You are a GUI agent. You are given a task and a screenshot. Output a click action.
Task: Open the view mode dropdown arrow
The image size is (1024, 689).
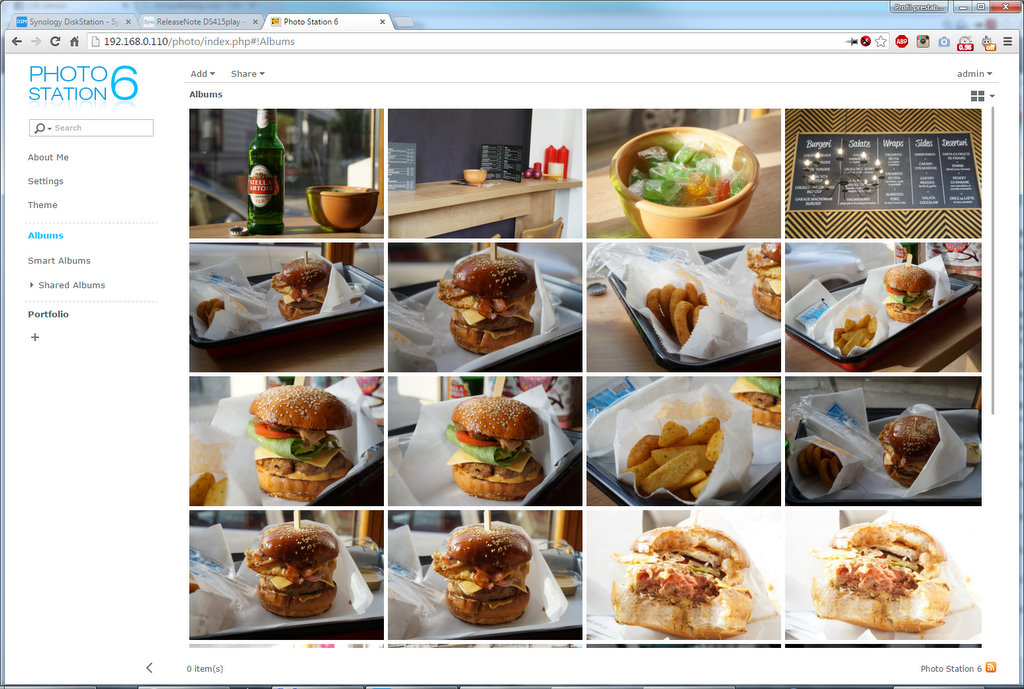tap(992, 96)
